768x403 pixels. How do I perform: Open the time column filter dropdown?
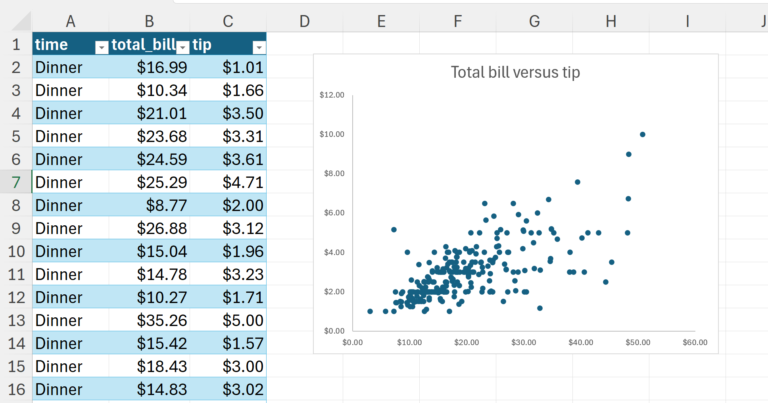(100, 47)
